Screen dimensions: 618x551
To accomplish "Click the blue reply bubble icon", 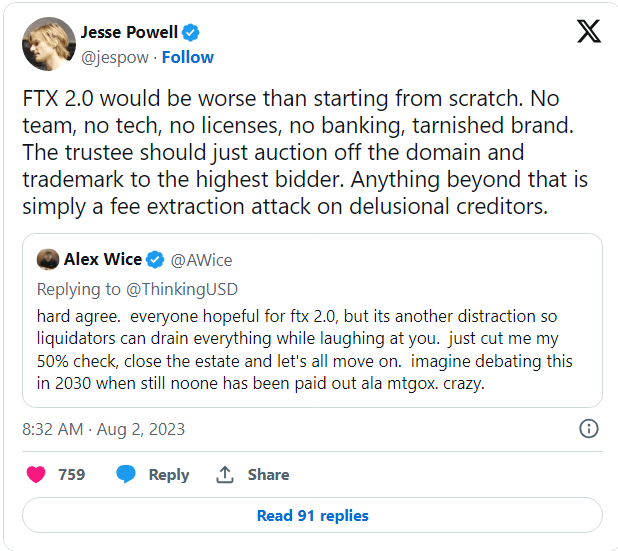I will 126,474.
